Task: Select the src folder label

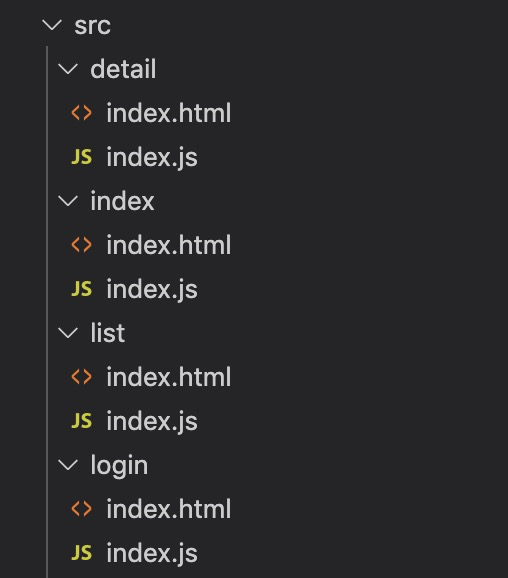Action: [x=93, y=26]
